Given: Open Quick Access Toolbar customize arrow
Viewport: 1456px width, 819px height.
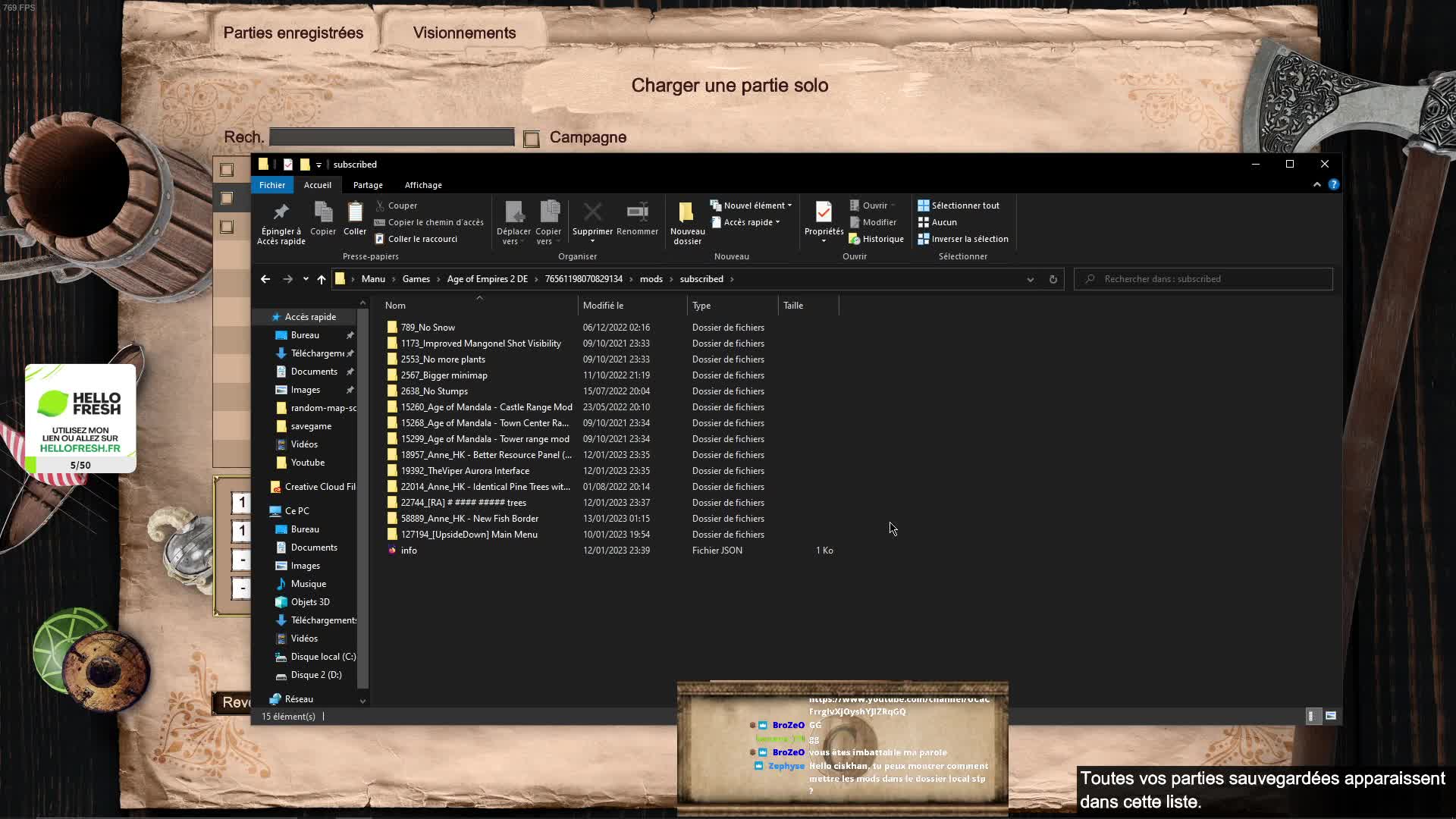Looking at the screenshot, I should click(318, 165).
